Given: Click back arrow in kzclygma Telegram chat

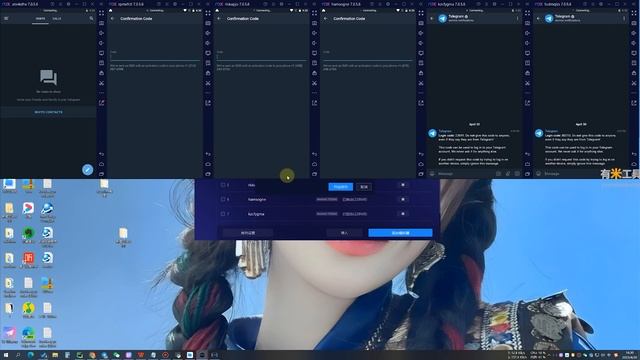Looking at the screenshot, I should tap(432, 18).
